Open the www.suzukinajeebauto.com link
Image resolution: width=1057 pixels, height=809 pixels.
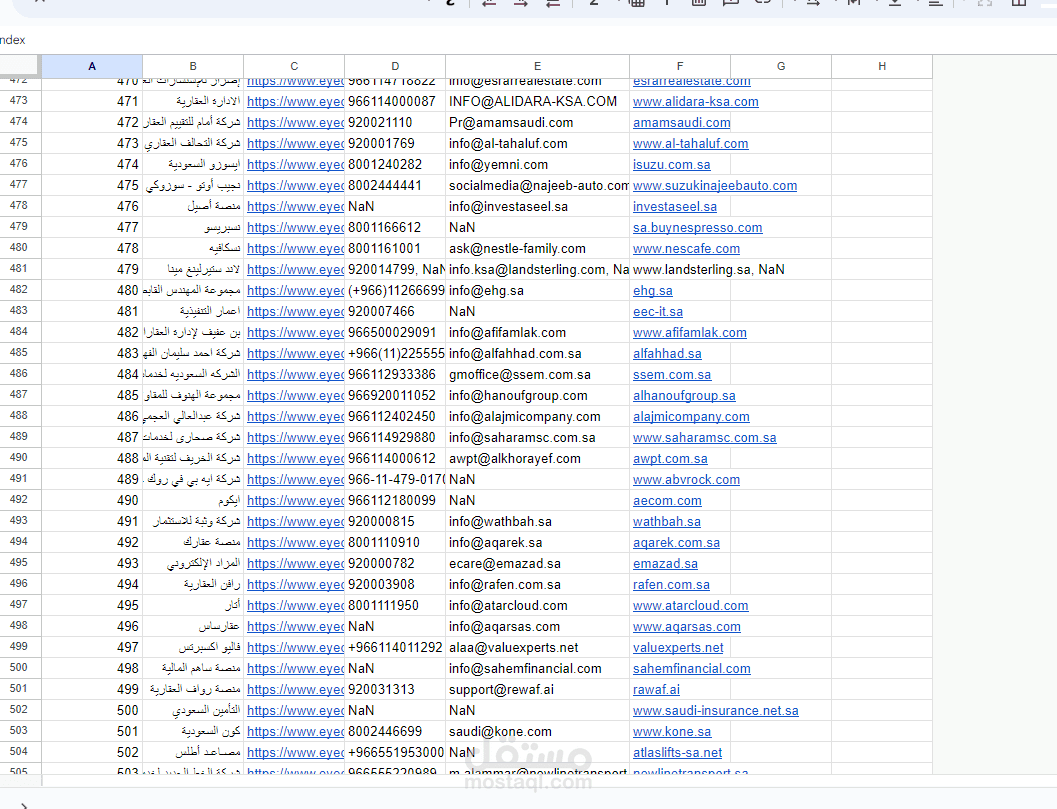click(715, 185)
